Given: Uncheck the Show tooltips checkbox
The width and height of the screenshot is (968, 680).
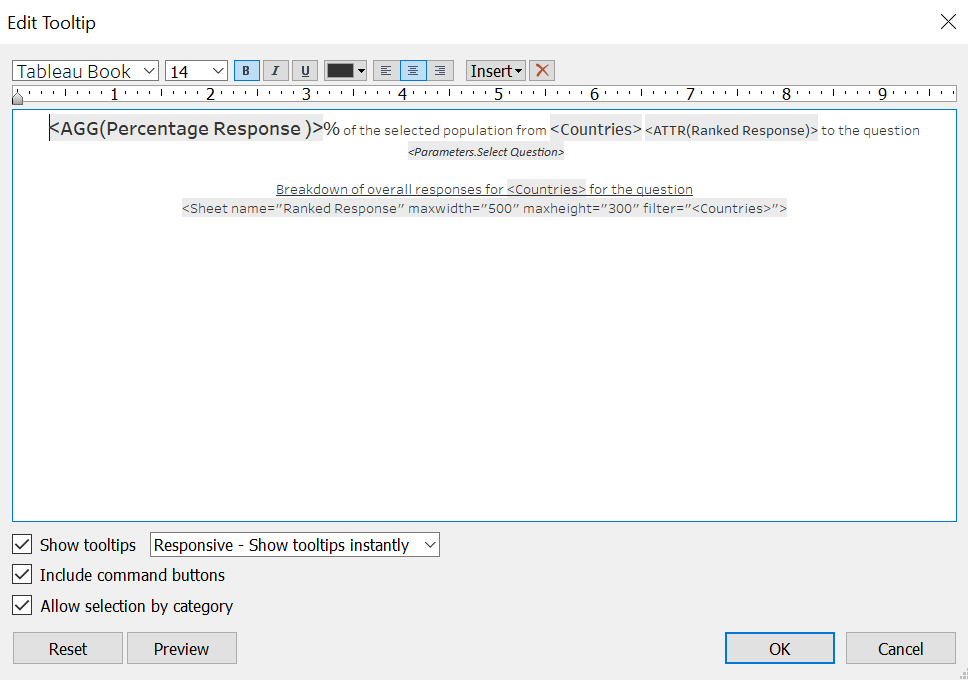Looking at the screenshot, I should coord(22,545).
